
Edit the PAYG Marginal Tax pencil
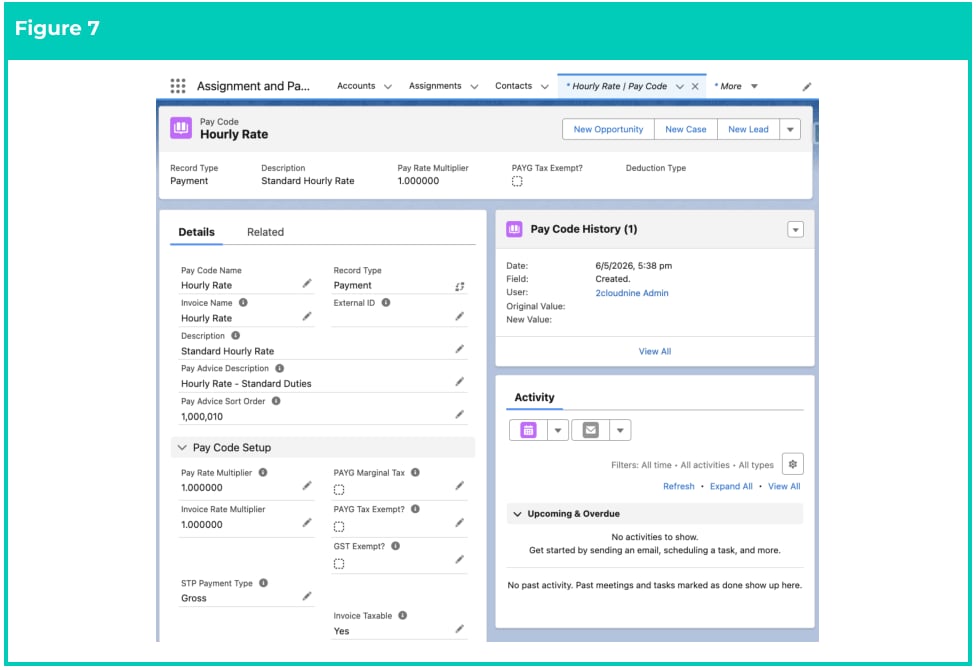(459, 486)
